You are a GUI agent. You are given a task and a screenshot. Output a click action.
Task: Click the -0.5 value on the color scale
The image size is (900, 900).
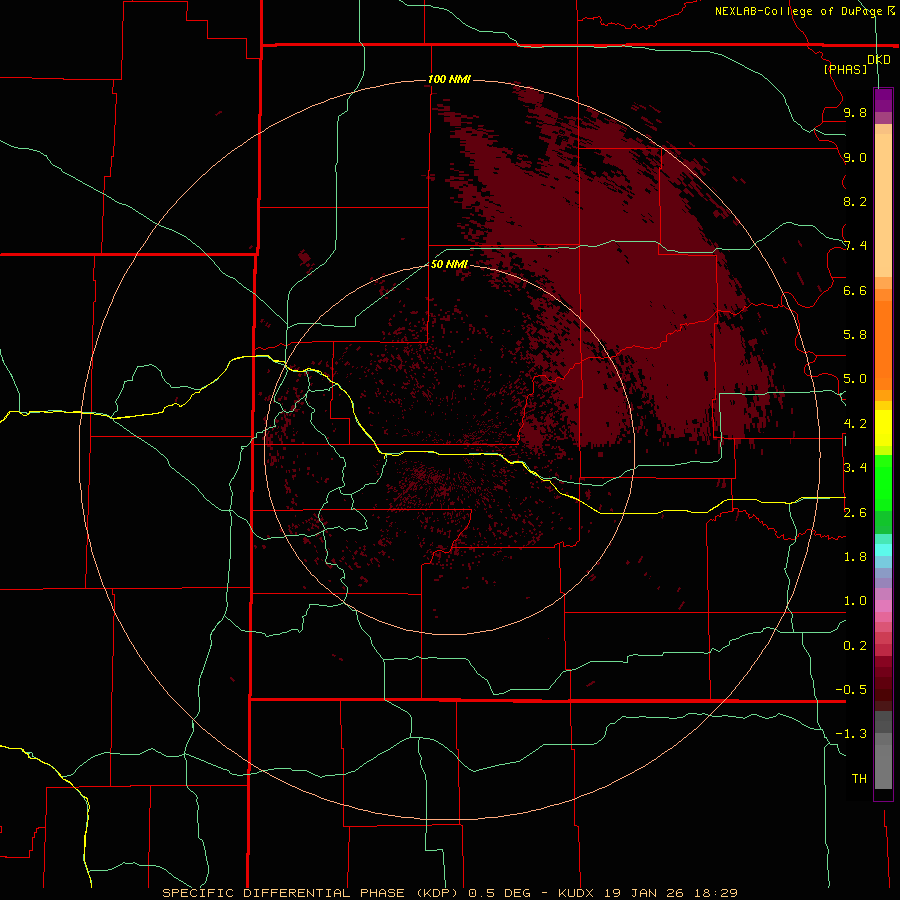[851, 690]
